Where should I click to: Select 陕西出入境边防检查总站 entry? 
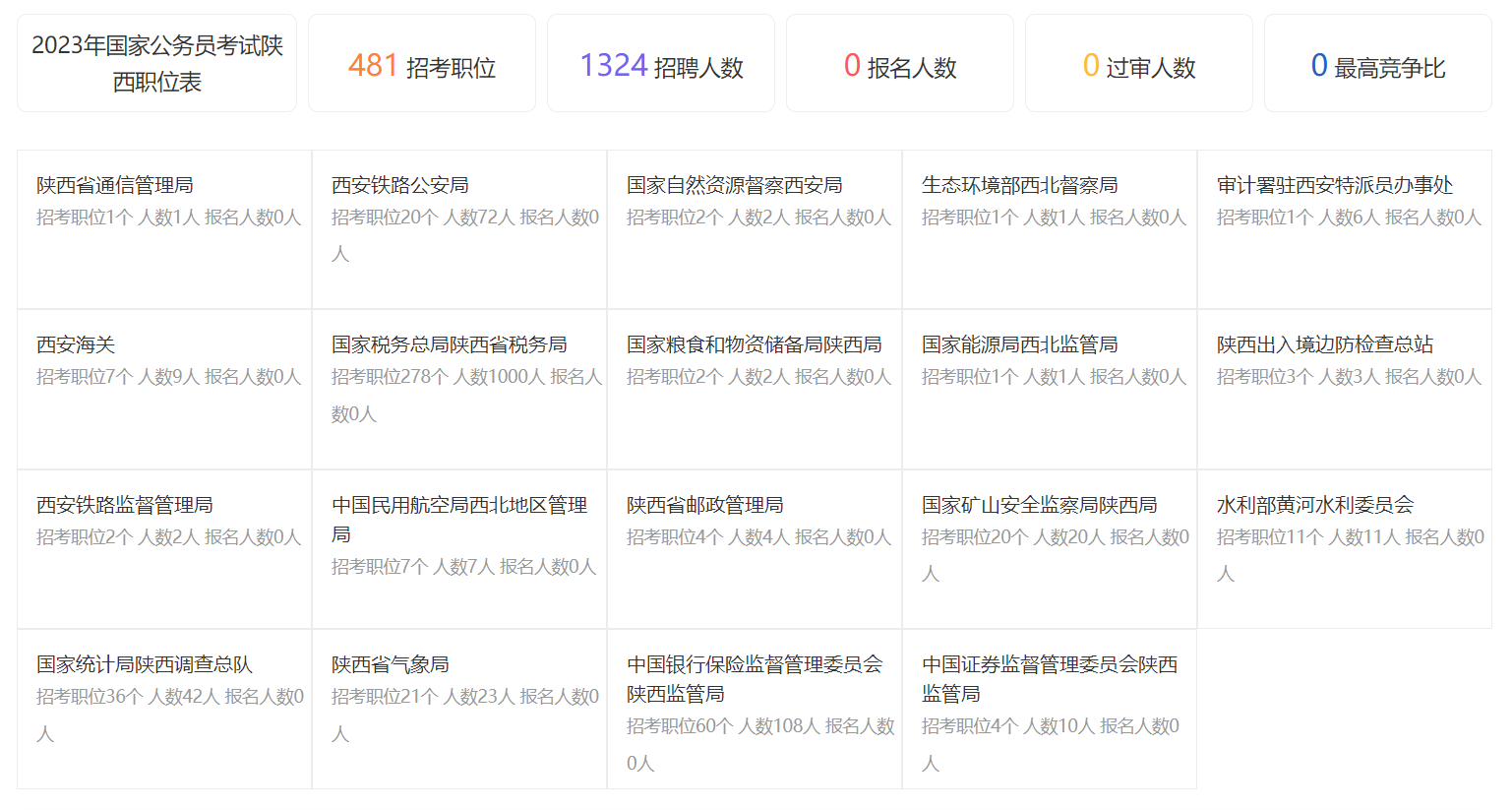click(1345, 390)
